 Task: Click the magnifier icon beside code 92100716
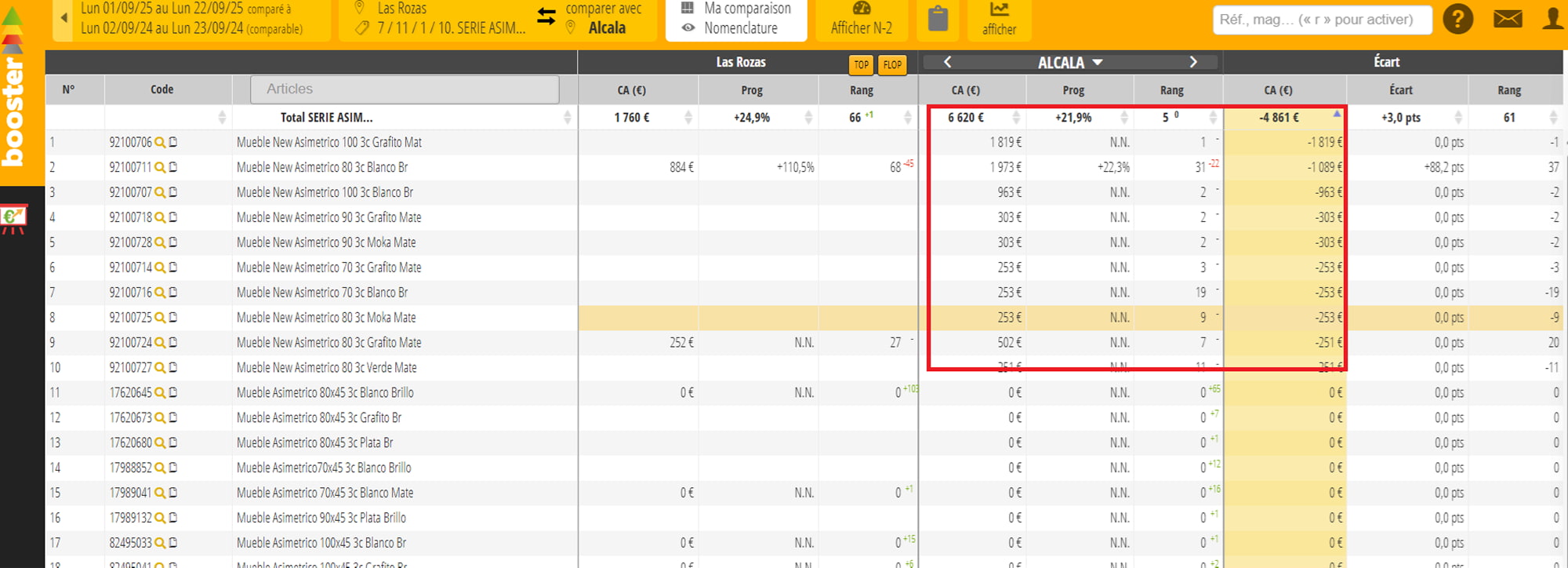(x=160, y=293)
